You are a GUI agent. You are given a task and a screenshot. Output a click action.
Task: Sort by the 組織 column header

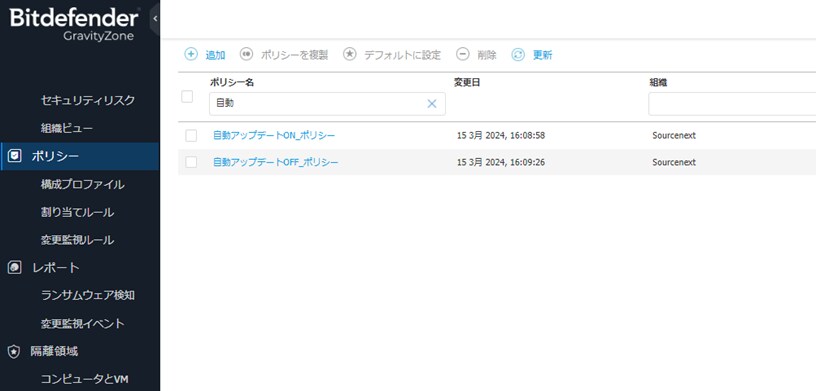point(658,82)
